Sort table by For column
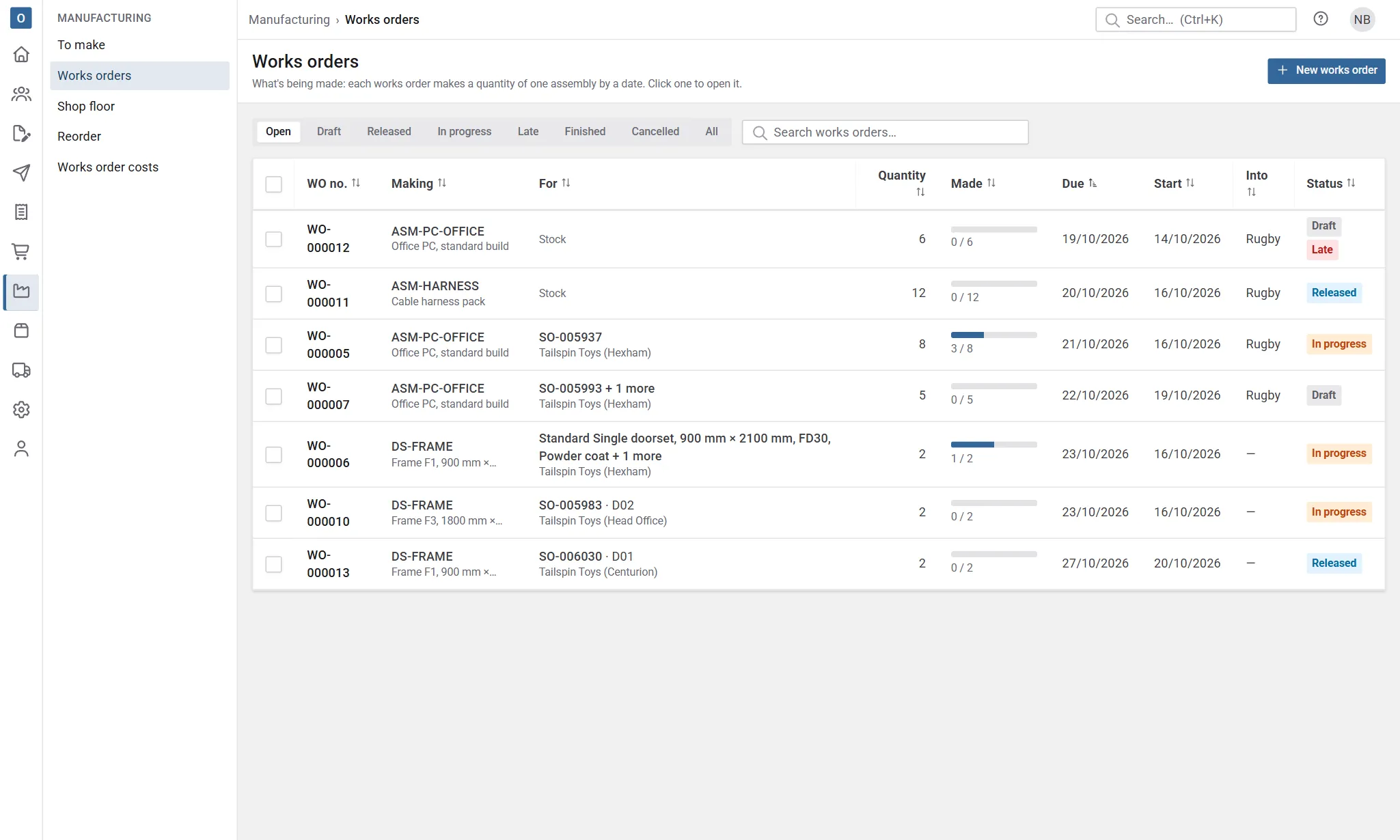This screenshot has width=1400, height=840. click(554, 183)
